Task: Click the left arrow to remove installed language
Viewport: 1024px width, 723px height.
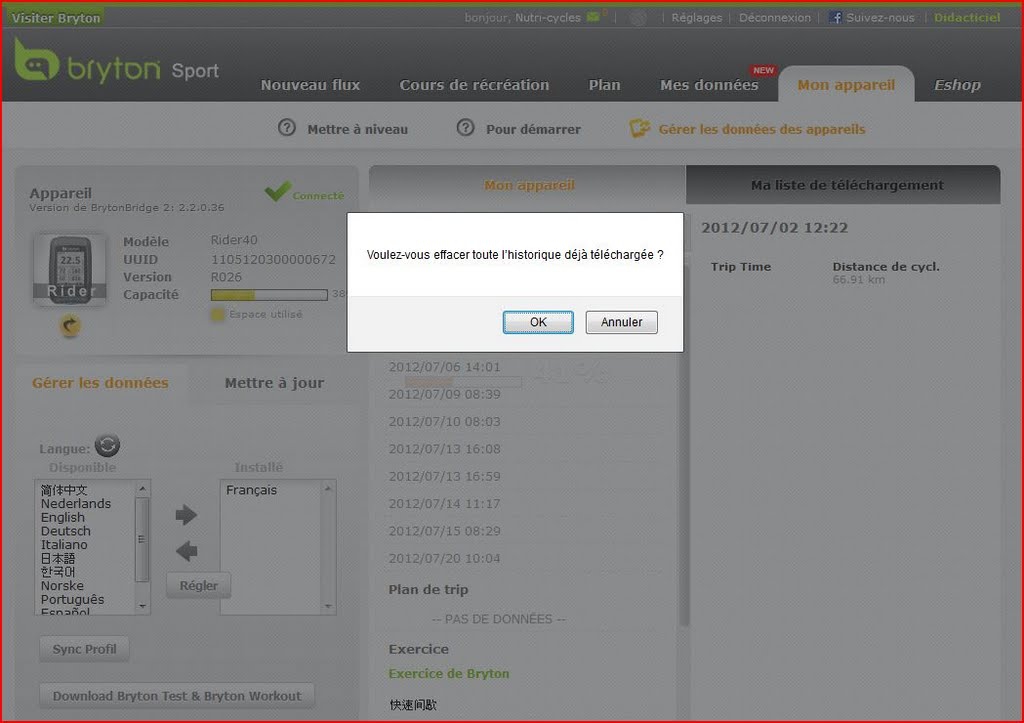Action: point(186,551)
